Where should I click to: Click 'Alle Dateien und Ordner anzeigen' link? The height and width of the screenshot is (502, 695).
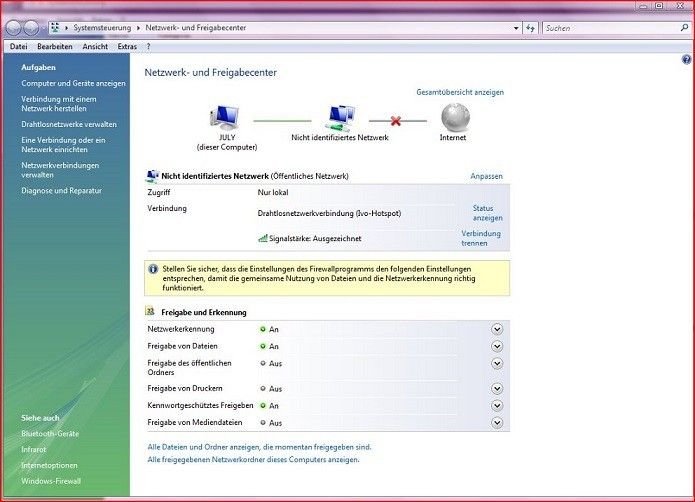point(259,447)
